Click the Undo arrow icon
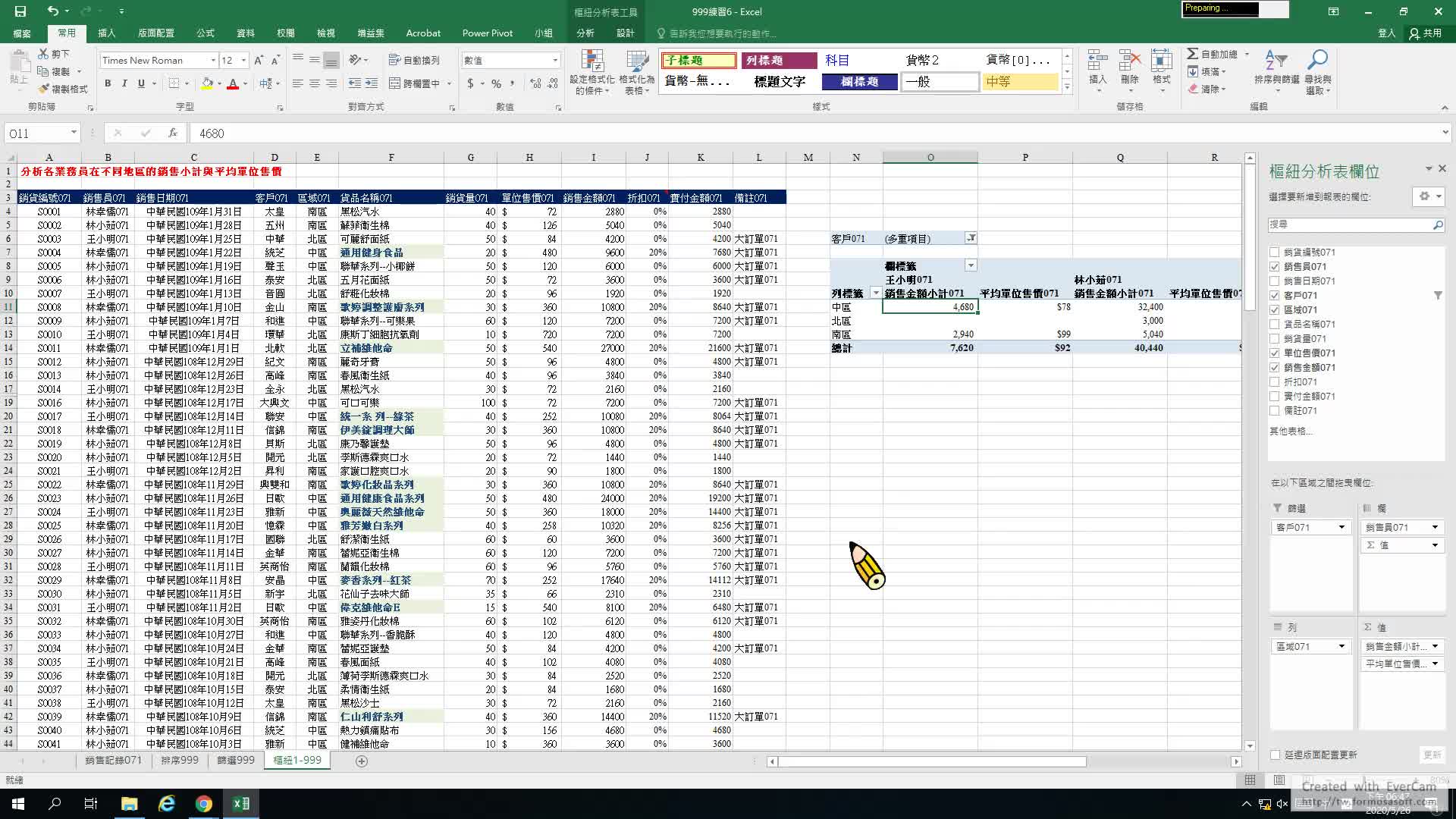 coord(52,11)
